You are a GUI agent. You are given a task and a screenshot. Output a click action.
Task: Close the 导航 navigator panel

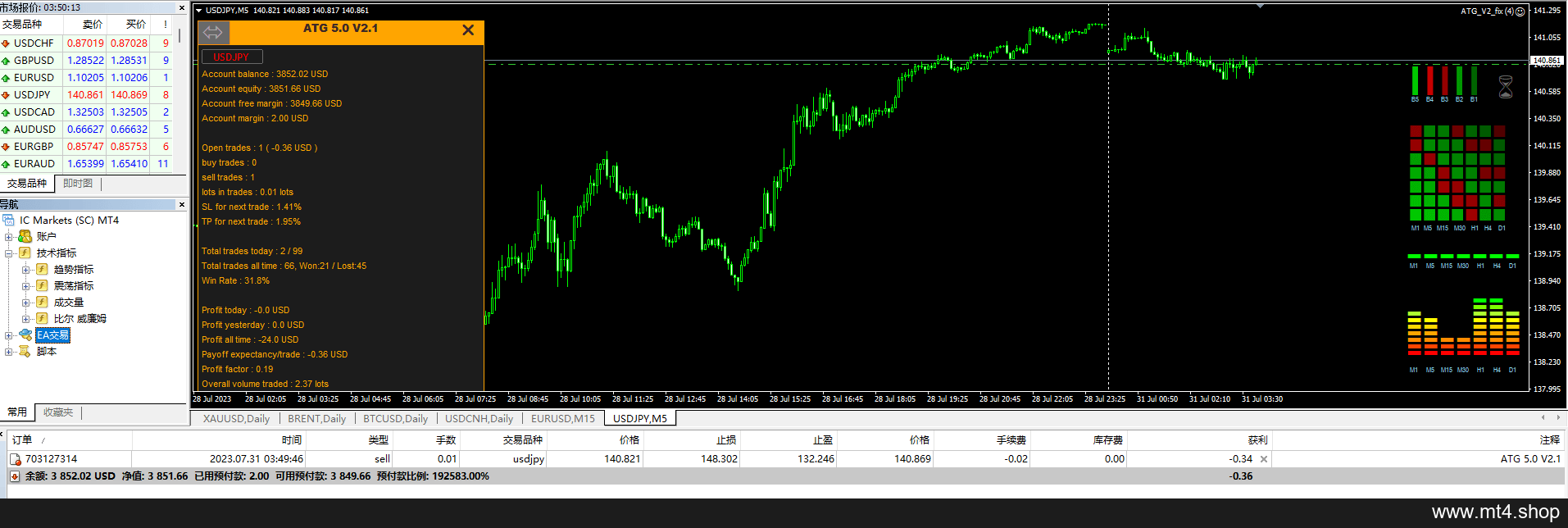182,204
